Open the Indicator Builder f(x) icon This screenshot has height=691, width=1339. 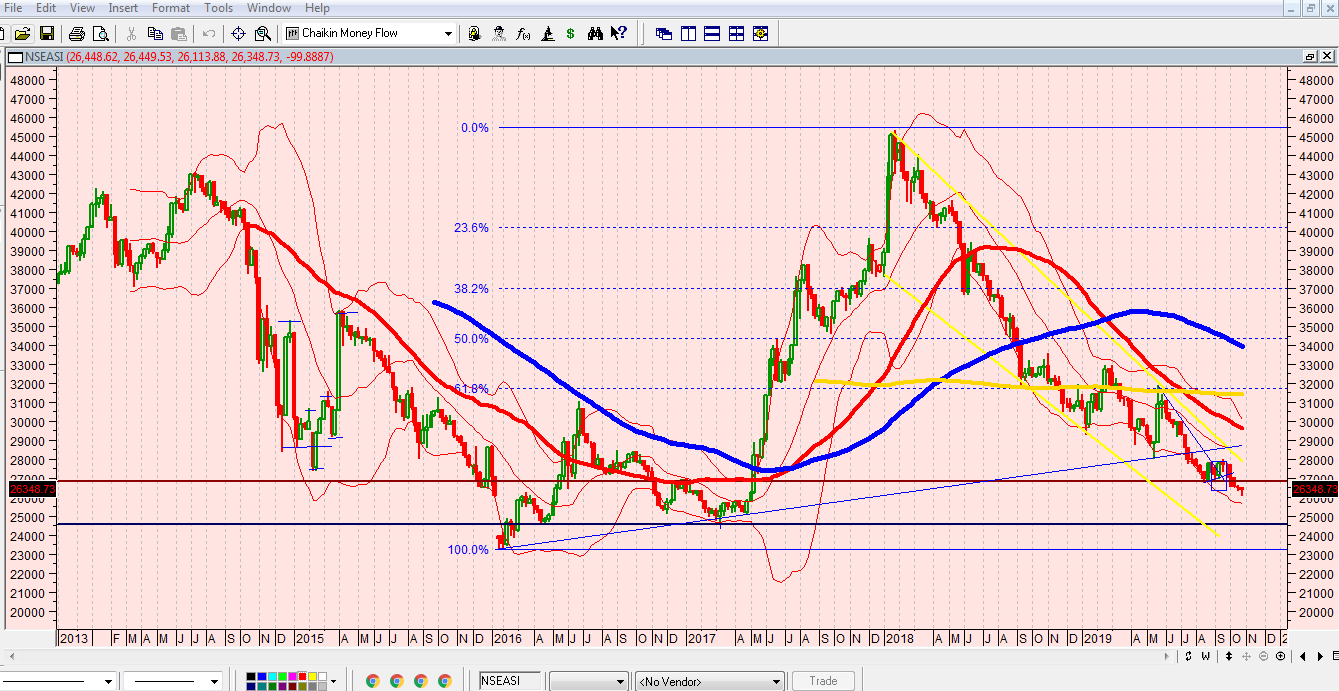point(523,33)
